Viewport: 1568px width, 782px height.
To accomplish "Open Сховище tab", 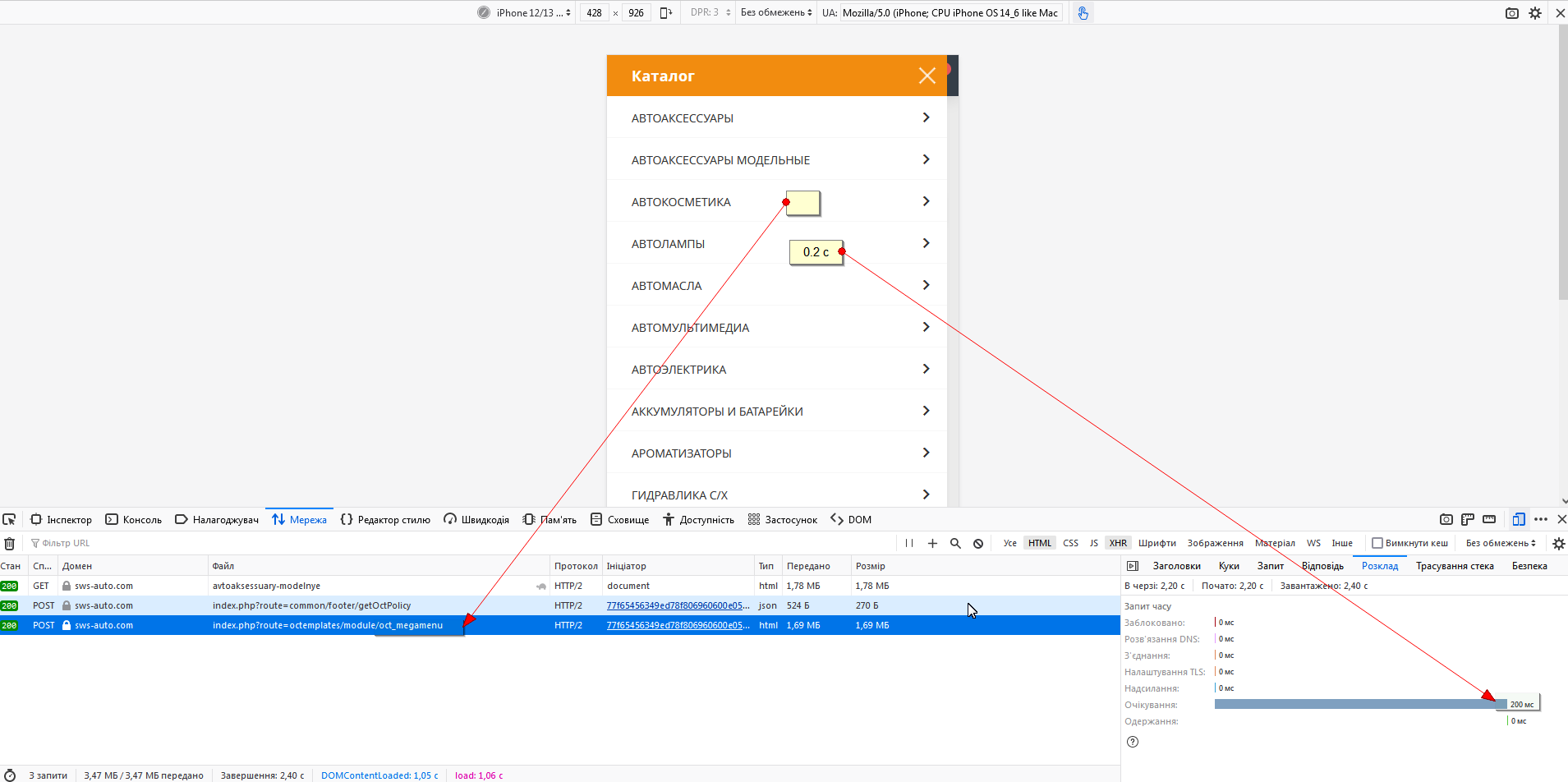I will [620, 519].
